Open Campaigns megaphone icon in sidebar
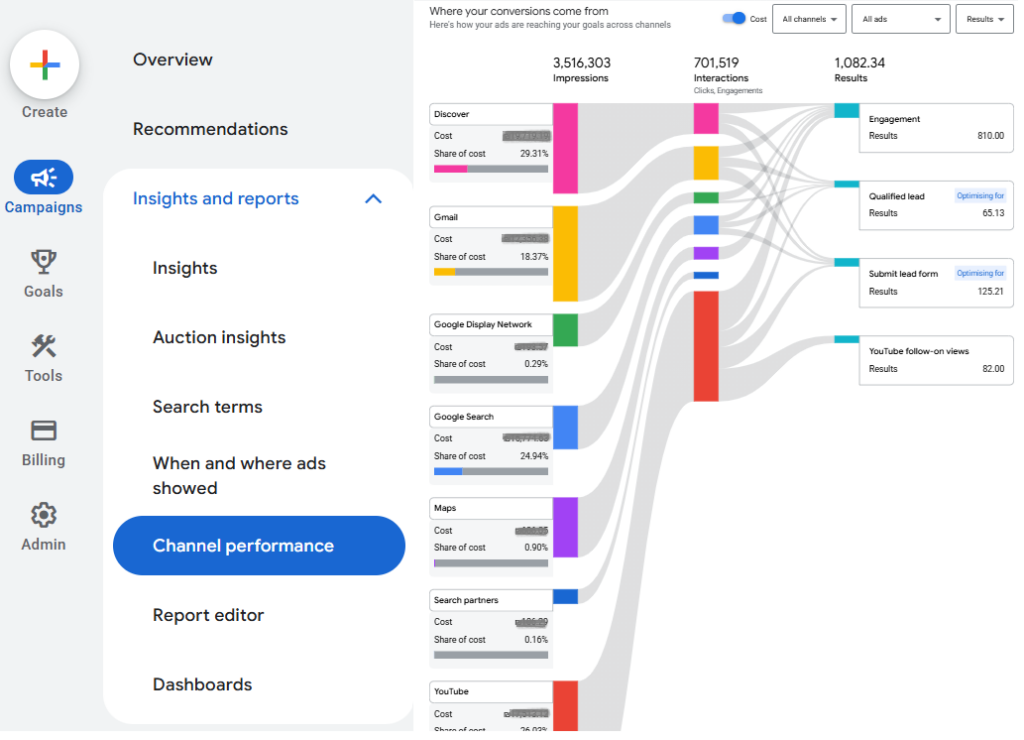 coord(43,178)
